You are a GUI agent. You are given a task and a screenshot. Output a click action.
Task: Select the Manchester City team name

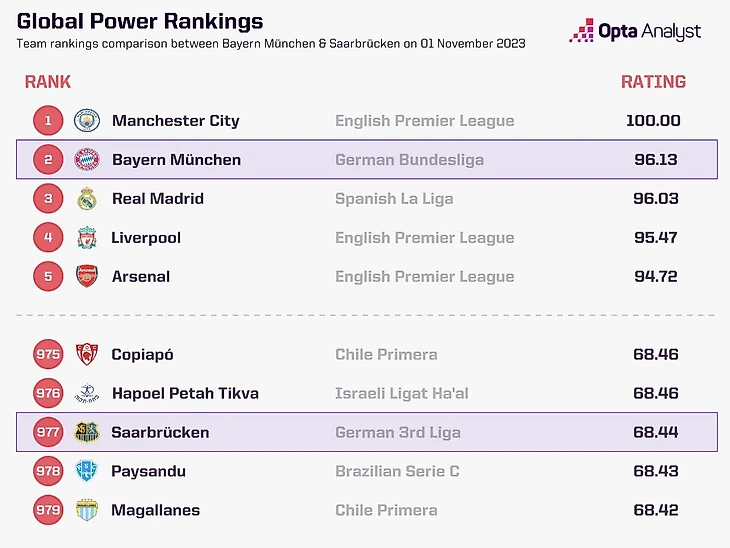coord(176,121)
